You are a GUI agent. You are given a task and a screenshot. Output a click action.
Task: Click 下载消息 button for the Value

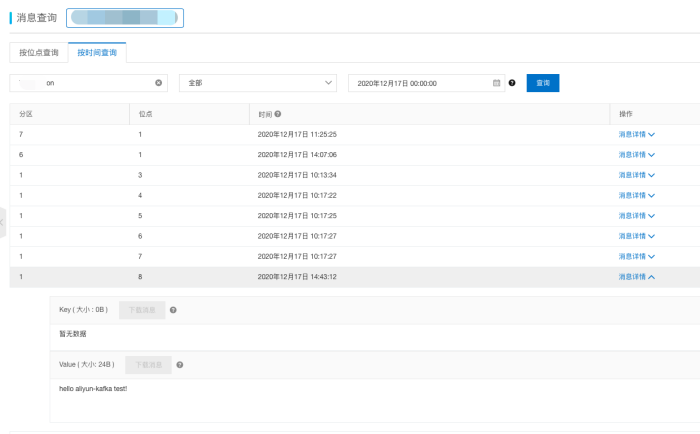click(x=148, y=365)
